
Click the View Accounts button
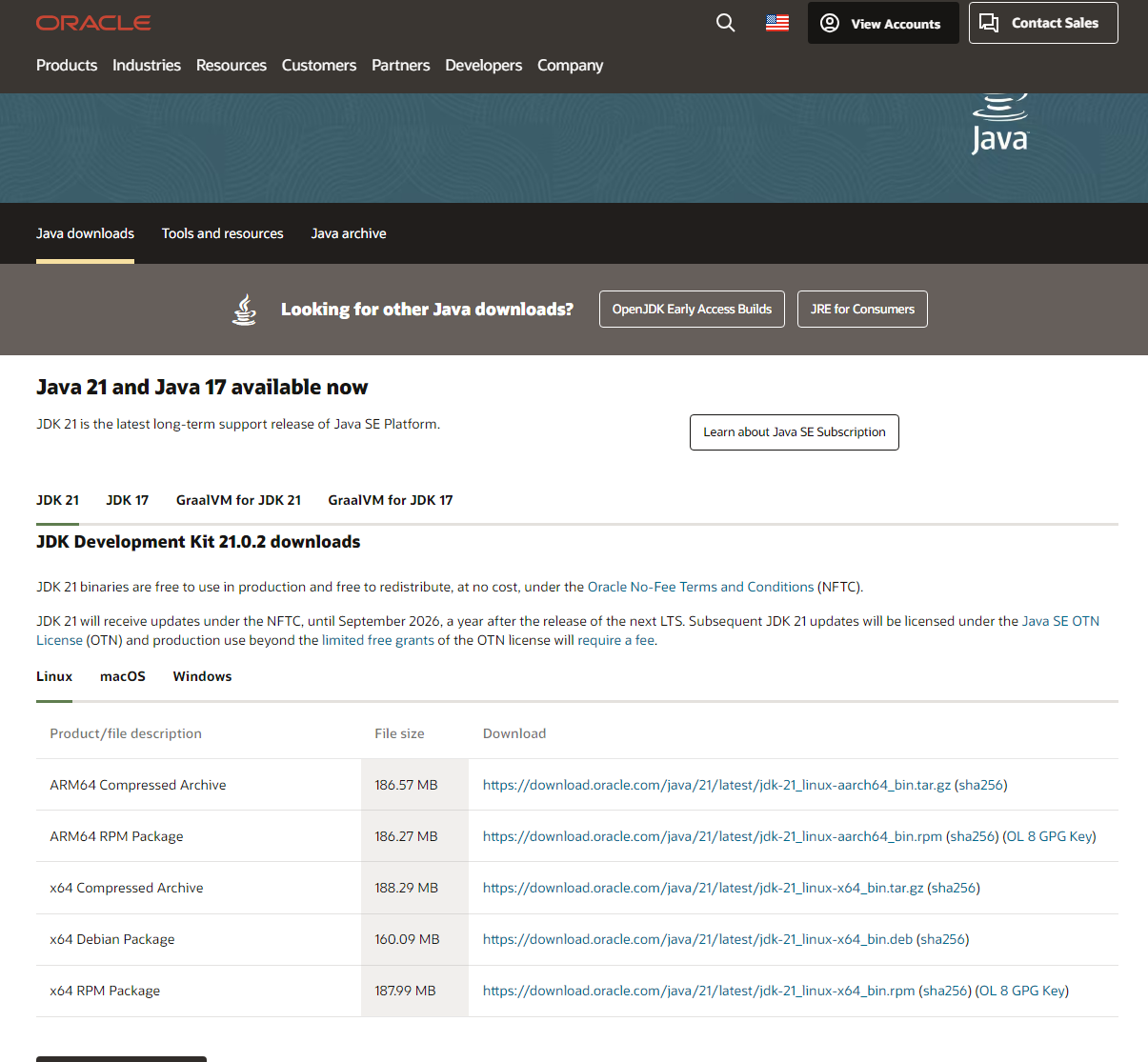883,23
